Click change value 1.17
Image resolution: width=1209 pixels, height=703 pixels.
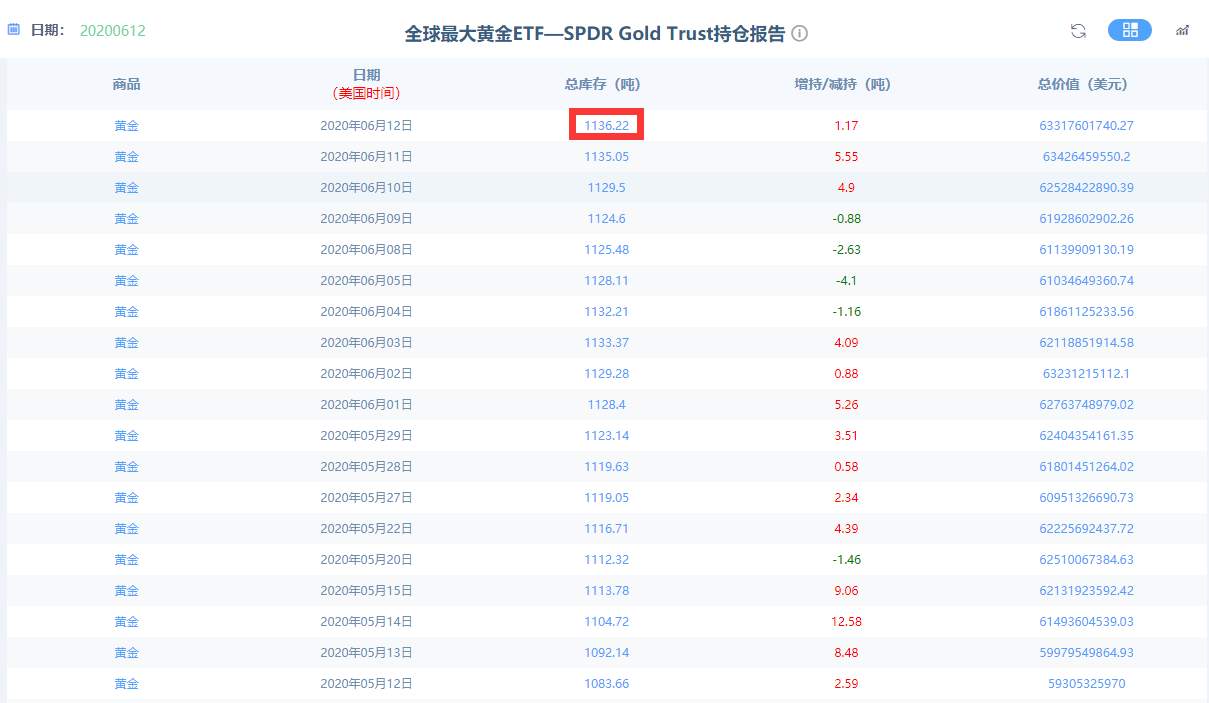847,126
